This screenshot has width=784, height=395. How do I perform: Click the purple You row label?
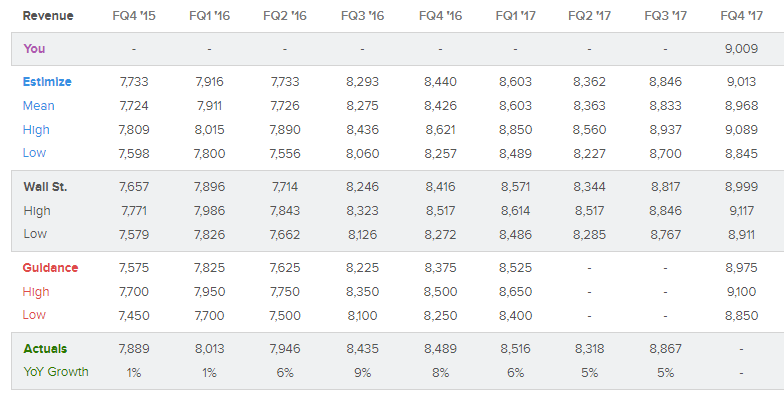pyautogui.click(x=34, y=48)
